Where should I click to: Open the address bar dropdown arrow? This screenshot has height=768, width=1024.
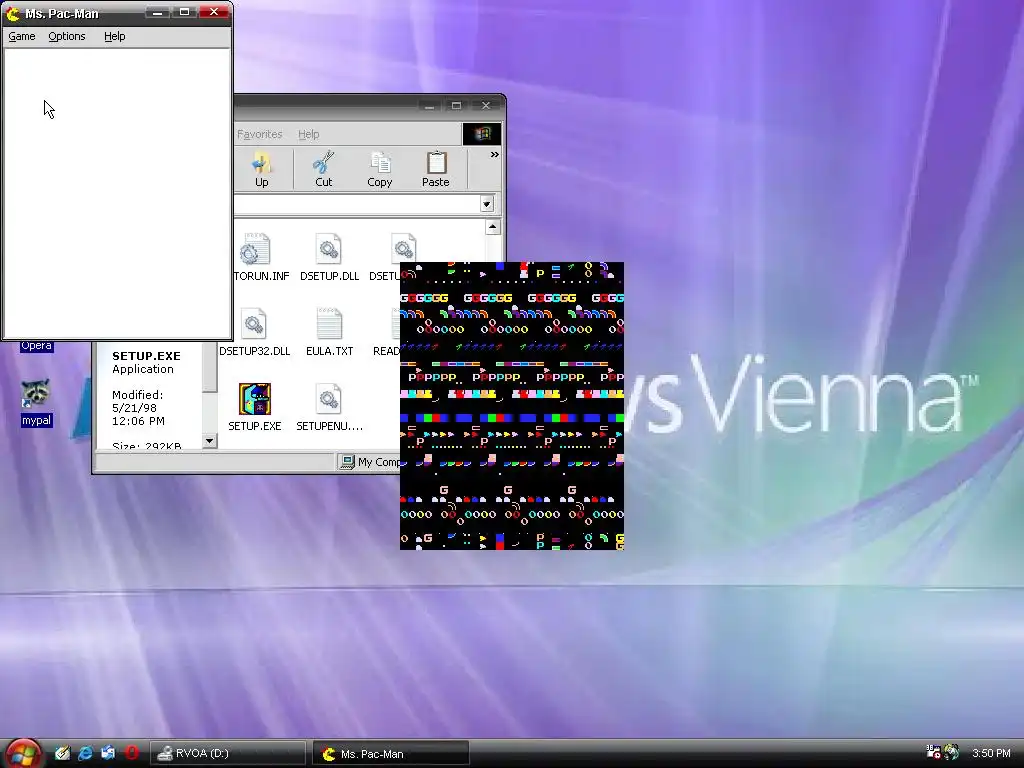(487, 204)
